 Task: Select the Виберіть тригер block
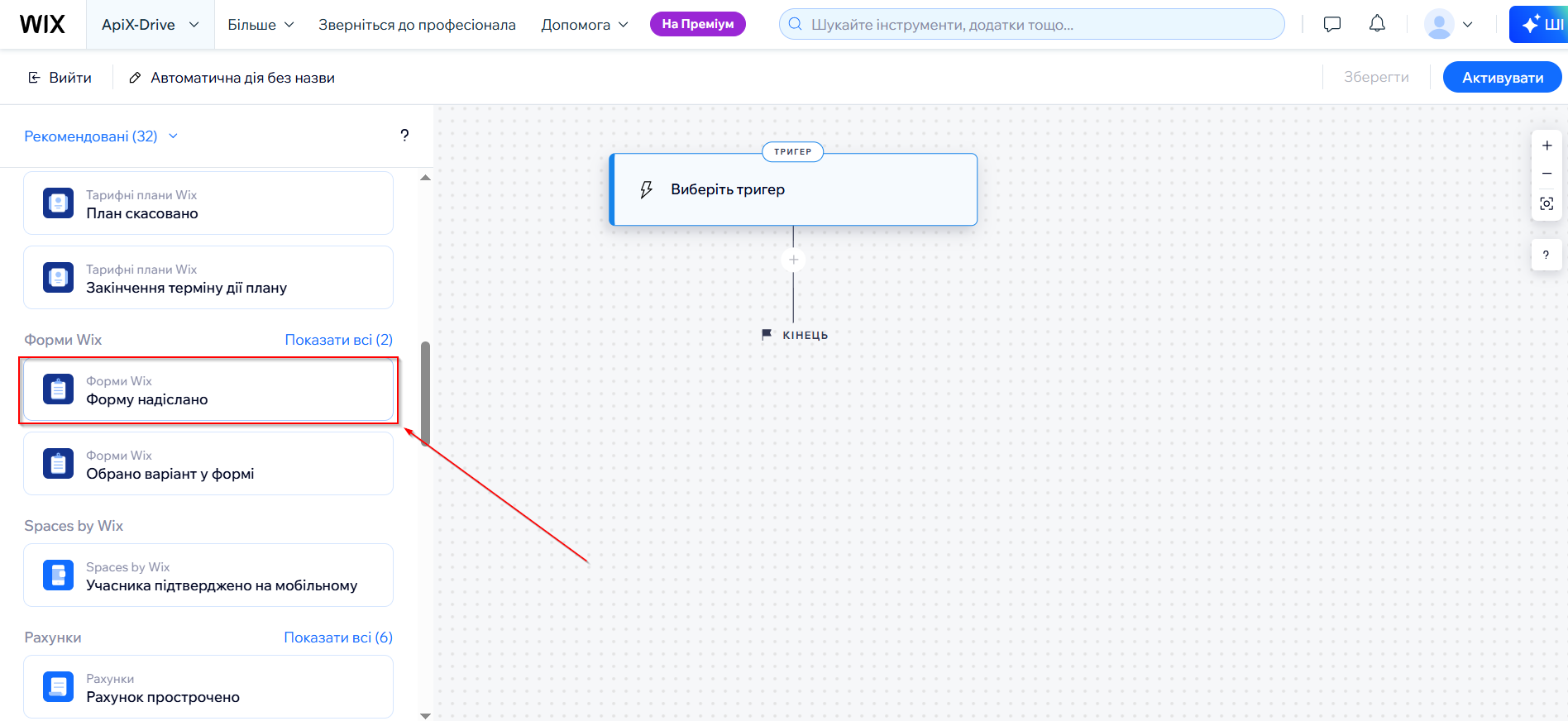pyautogui.click(x=793, y=189)
